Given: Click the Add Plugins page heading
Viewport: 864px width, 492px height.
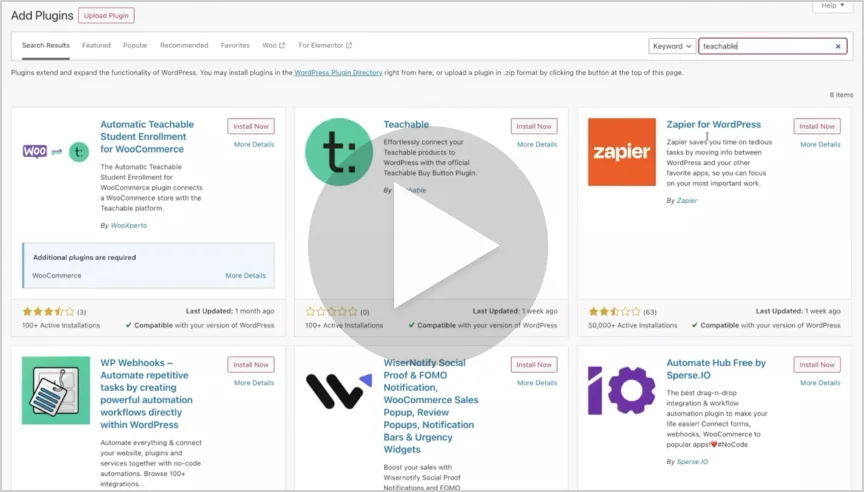Looking at the screenshot, I should [x=42, y=15].
